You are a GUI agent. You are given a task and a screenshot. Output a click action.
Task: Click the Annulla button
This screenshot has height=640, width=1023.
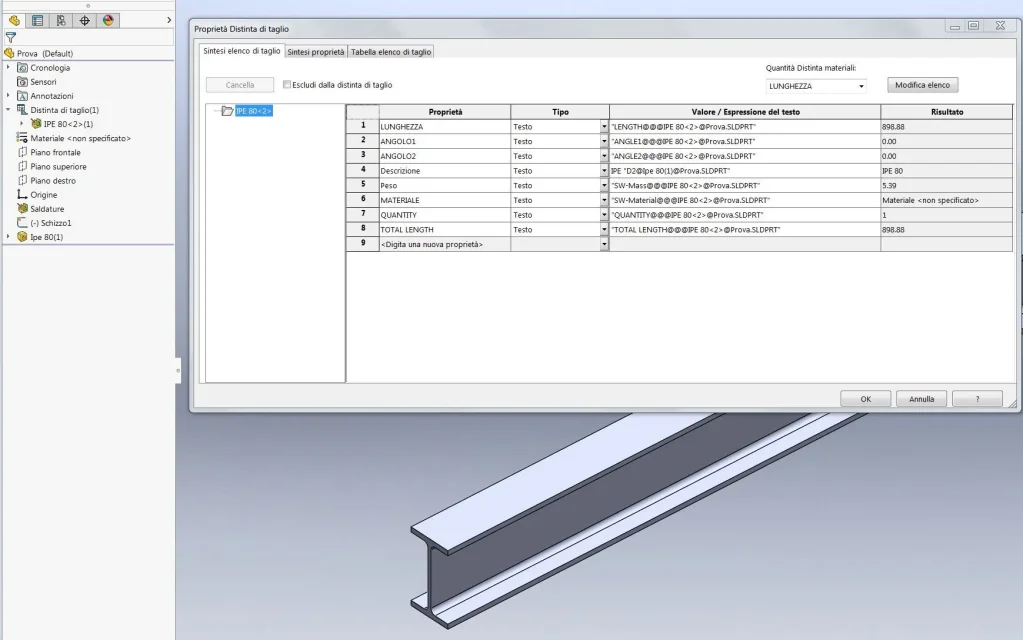921,399
